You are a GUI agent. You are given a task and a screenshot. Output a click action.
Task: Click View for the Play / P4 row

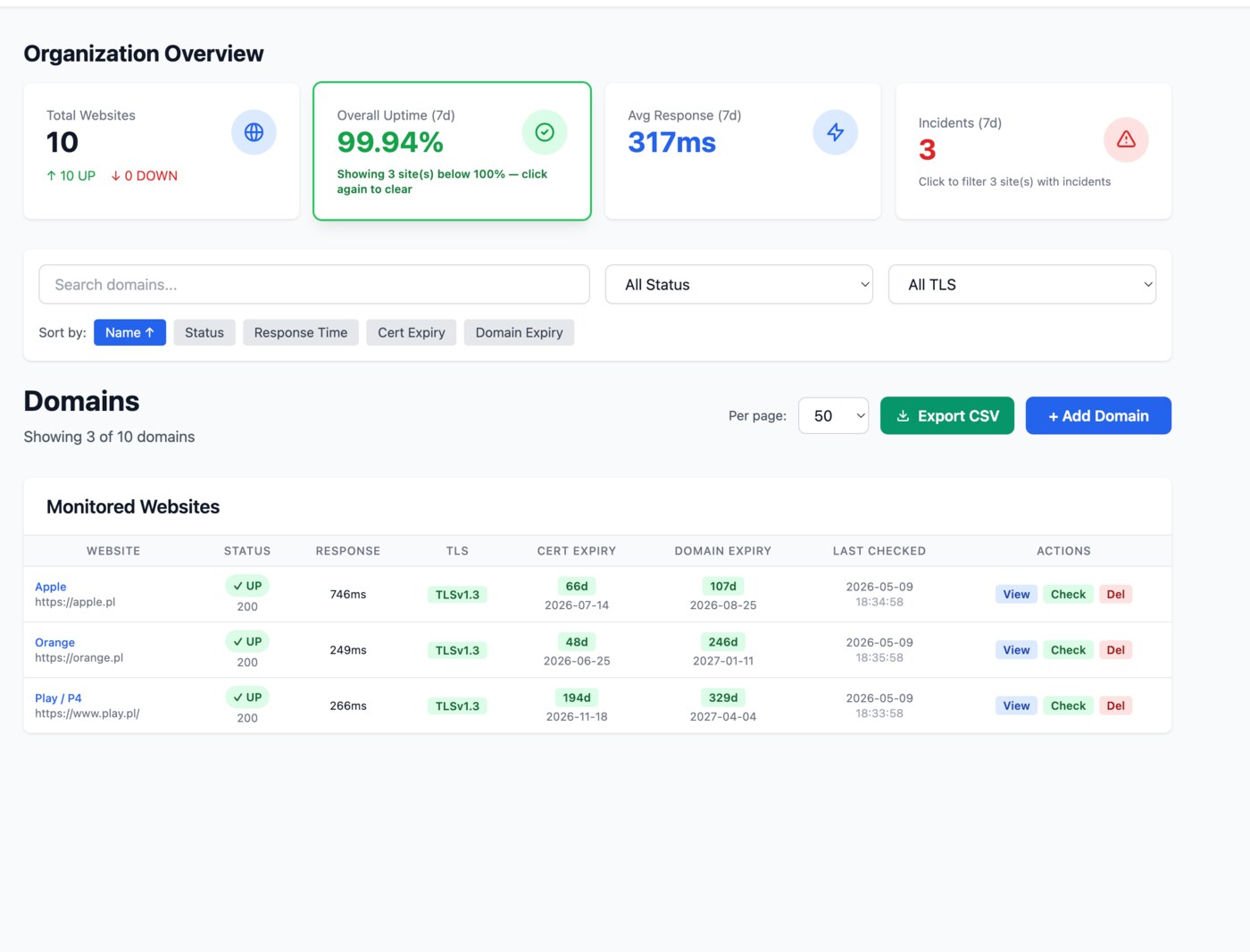[1016, 706]
